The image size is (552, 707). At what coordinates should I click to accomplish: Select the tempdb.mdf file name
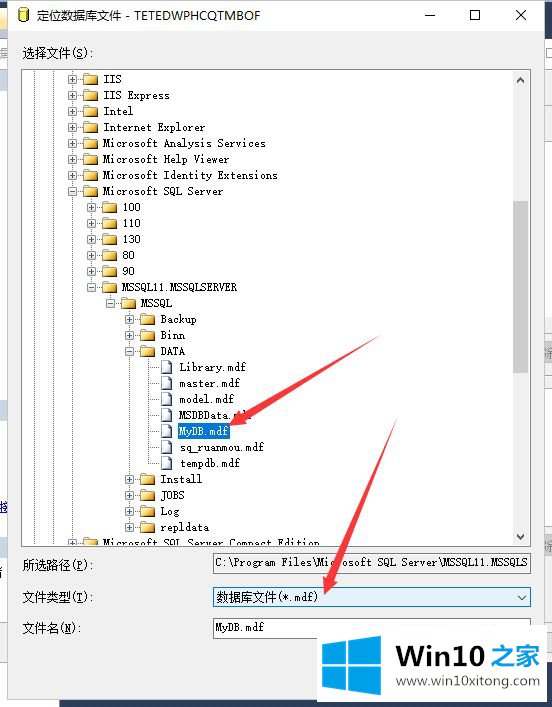coord(210,463)
